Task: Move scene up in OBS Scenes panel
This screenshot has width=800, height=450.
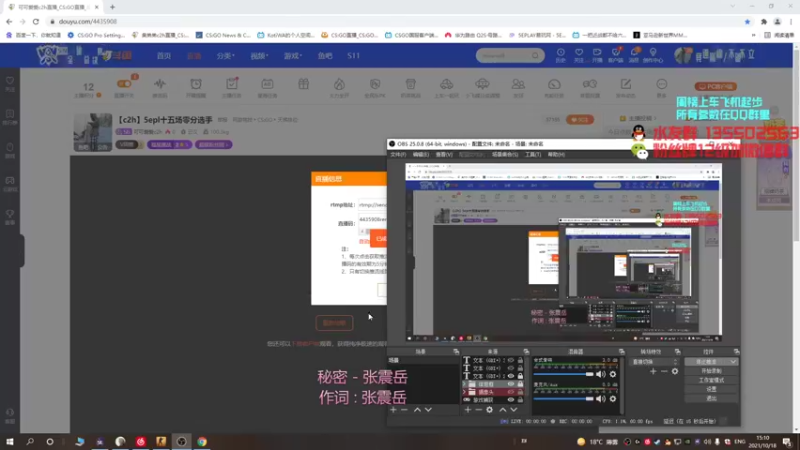Action: pyautogui.click(x=417, y=410)
